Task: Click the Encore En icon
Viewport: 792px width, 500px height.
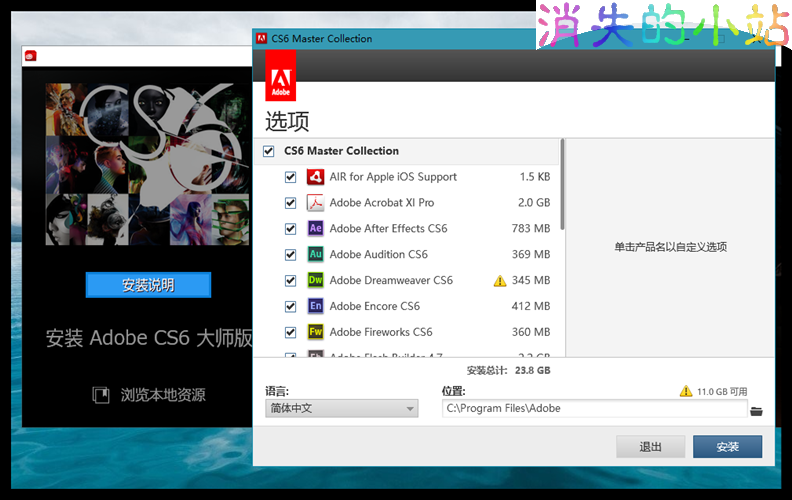Action: coord(316,306)
